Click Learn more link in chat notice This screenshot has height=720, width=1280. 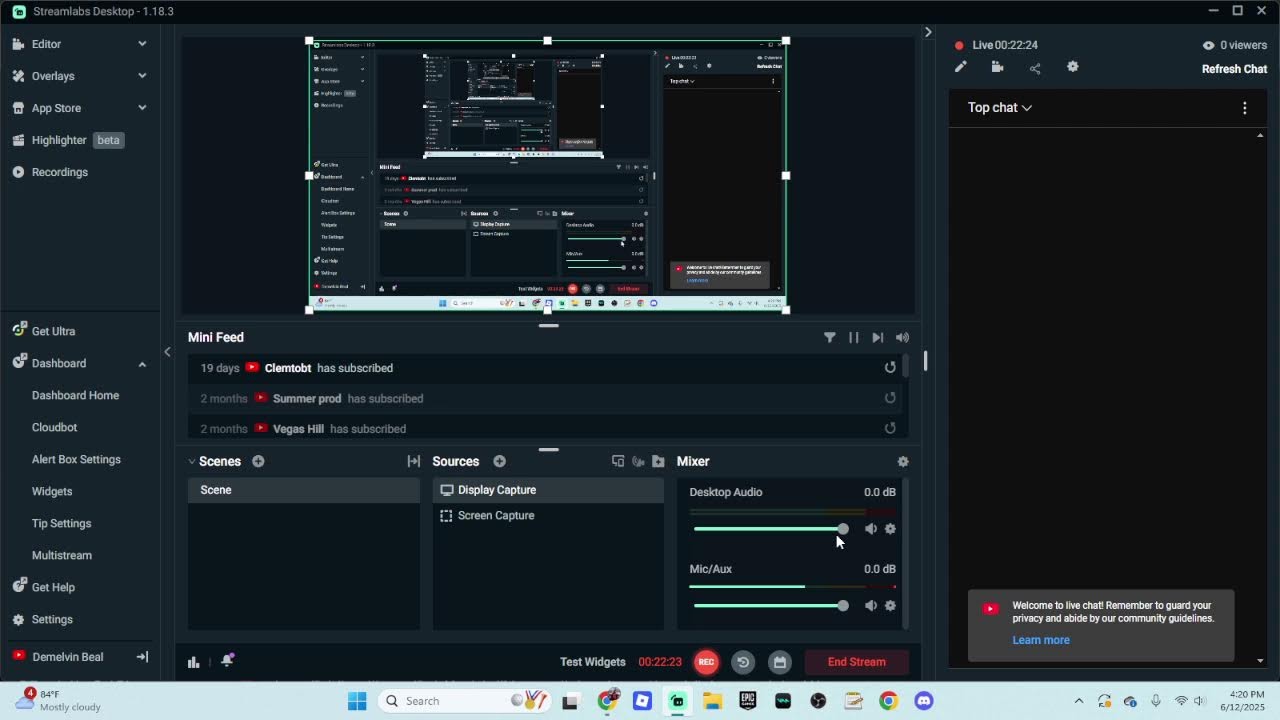[1041, 640]
